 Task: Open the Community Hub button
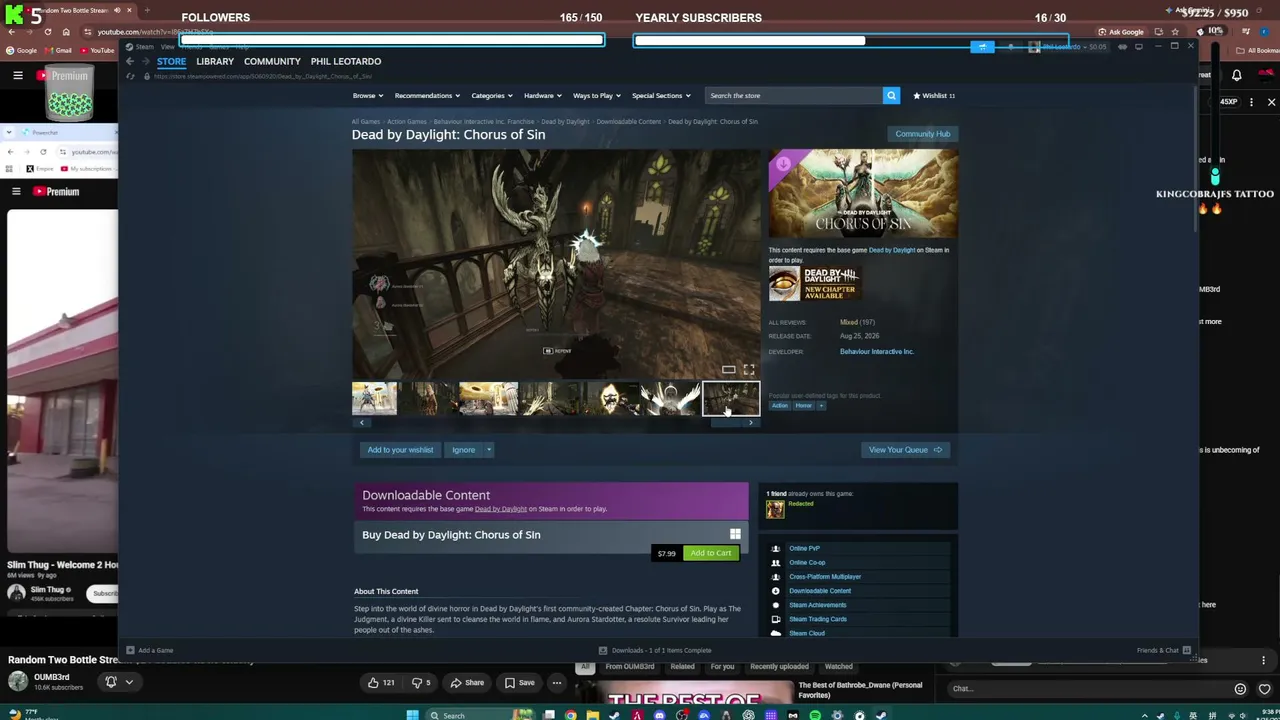(922, 134)
